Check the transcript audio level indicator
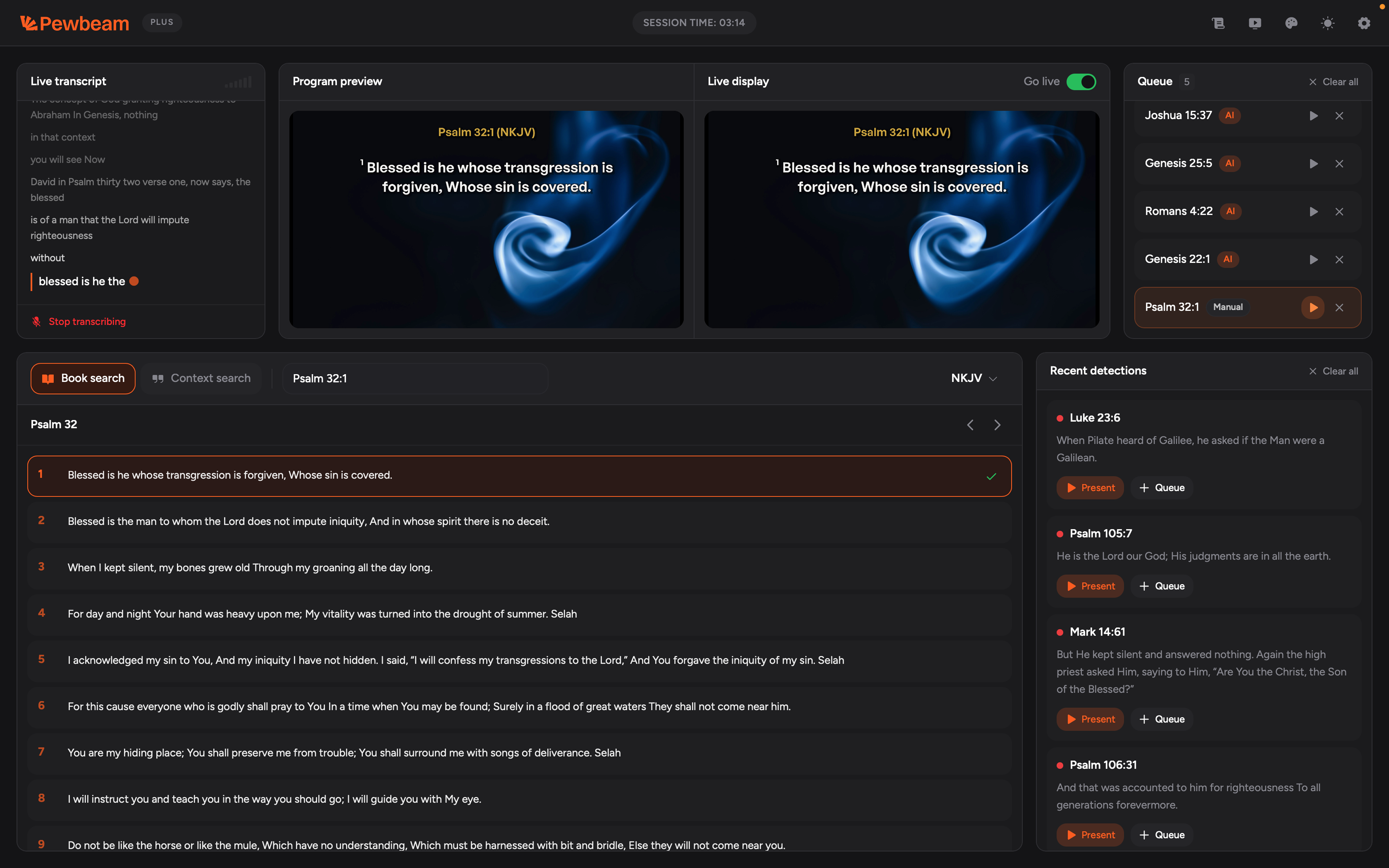1389x868 pixels. pyautogui.click(x=238, y=81)
